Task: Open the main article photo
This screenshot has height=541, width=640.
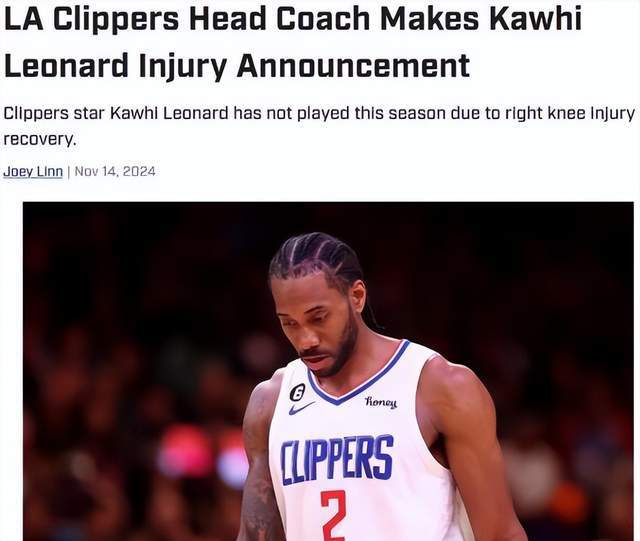Action: (x=328, y=371)
